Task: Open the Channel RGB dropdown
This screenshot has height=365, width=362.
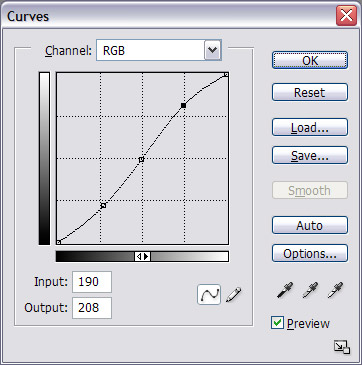Action: (x=159, y=50)
